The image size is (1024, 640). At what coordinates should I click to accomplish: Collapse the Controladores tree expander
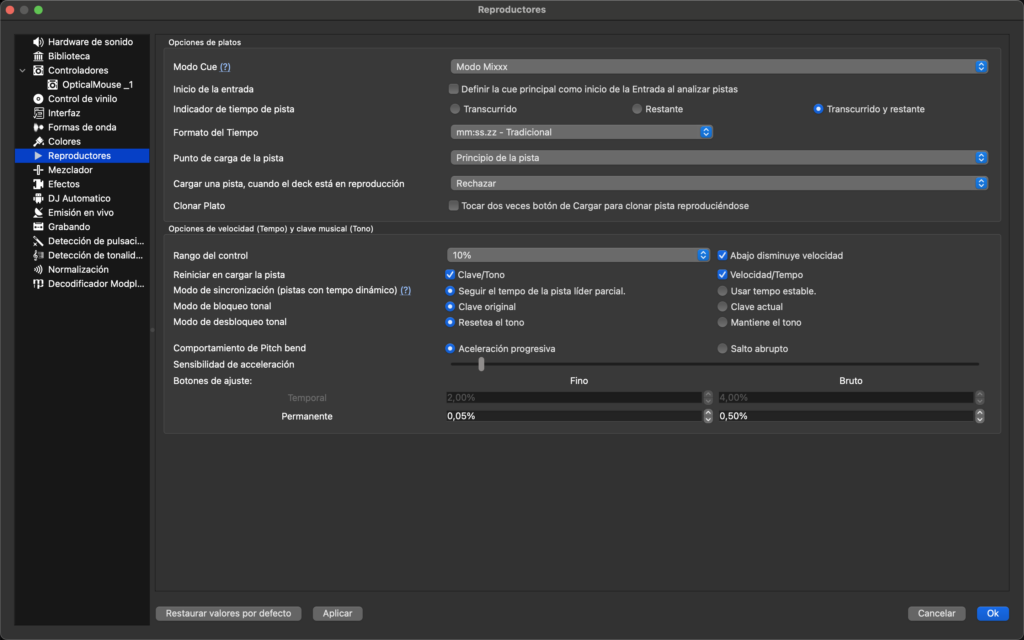pyautogui.click(x=23, y=71)
